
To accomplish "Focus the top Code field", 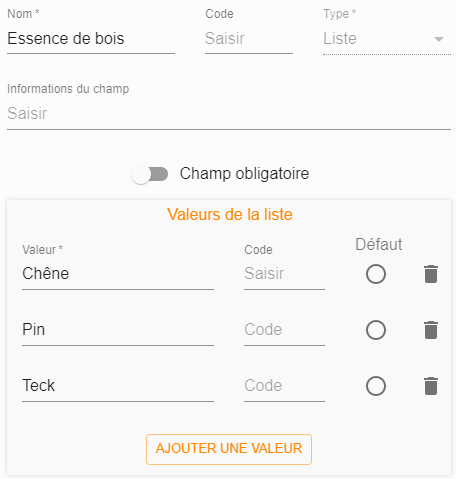I will pos(249,39).
